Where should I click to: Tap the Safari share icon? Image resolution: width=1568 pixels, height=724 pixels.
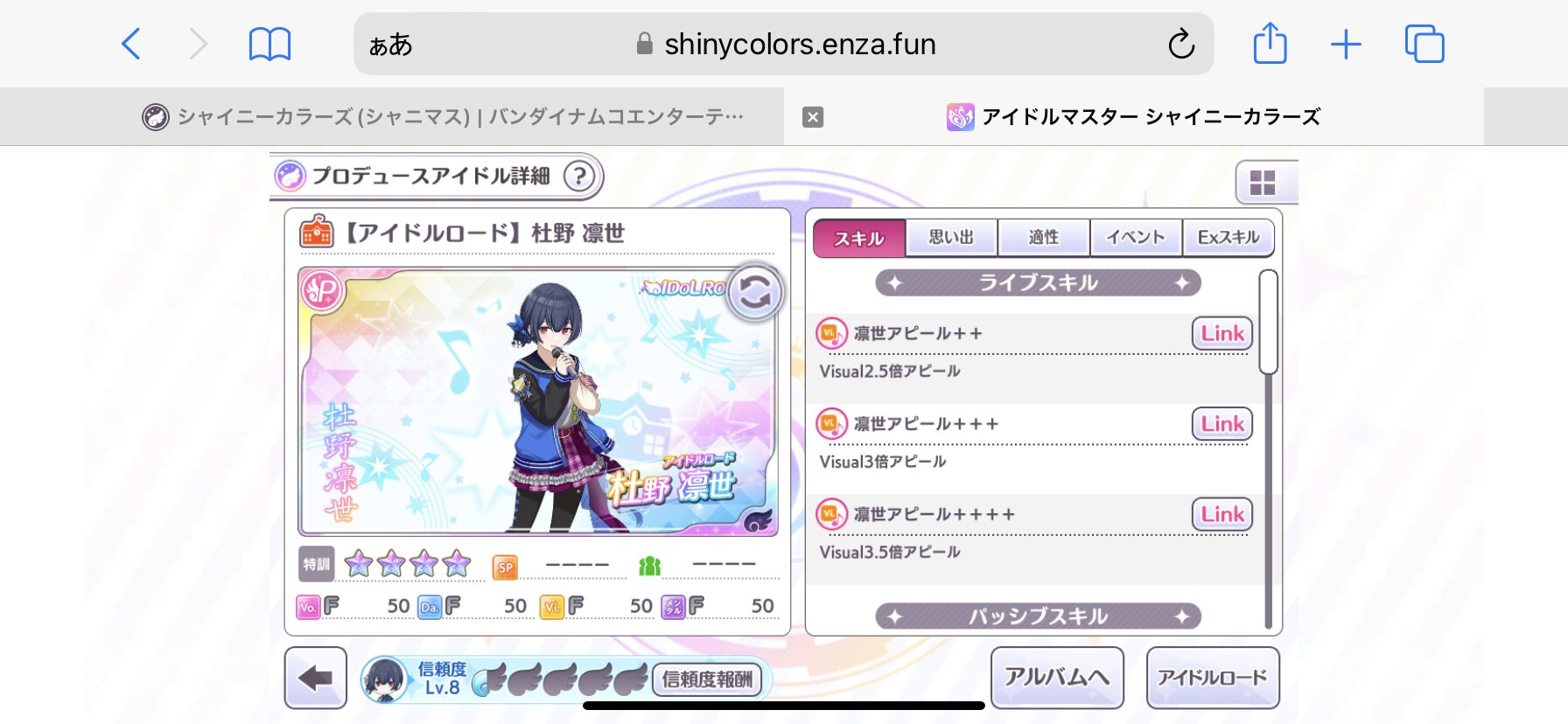1270,44
